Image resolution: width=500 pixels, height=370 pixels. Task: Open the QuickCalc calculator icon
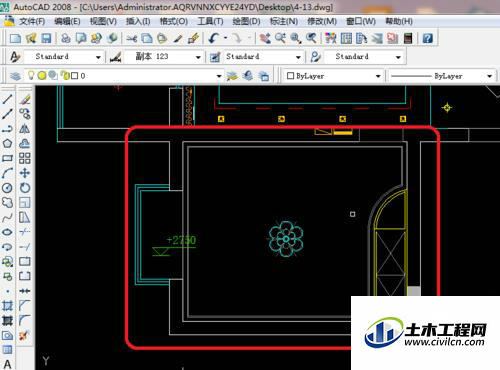[408, 39]
